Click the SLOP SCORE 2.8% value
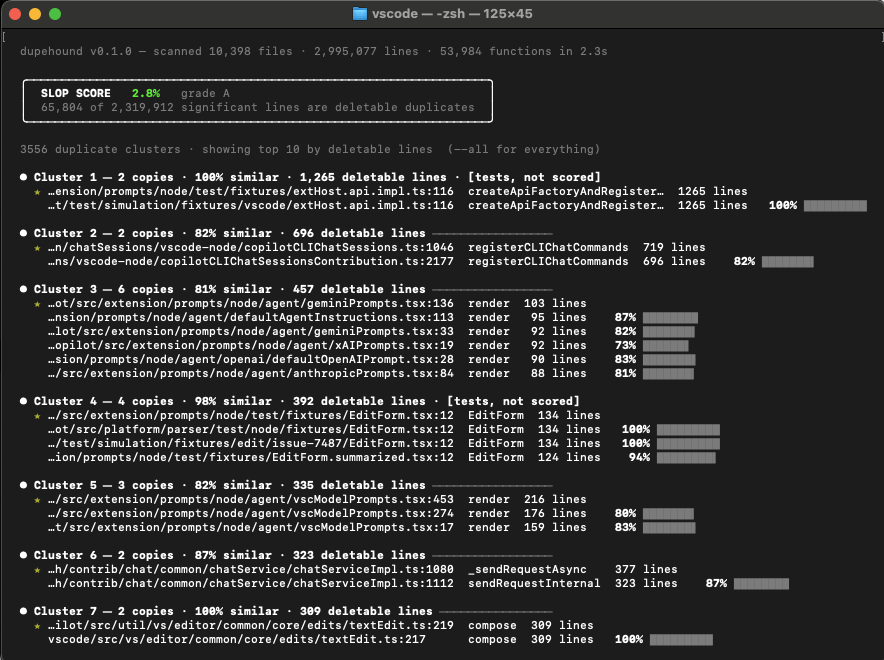 146,94
